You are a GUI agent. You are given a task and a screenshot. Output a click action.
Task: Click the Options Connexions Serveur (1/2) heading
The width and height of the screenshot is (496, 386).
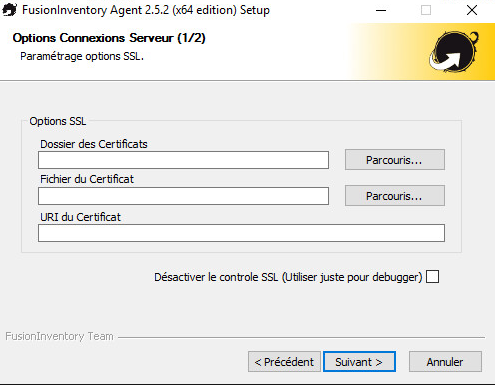click(x=109, y=38)
